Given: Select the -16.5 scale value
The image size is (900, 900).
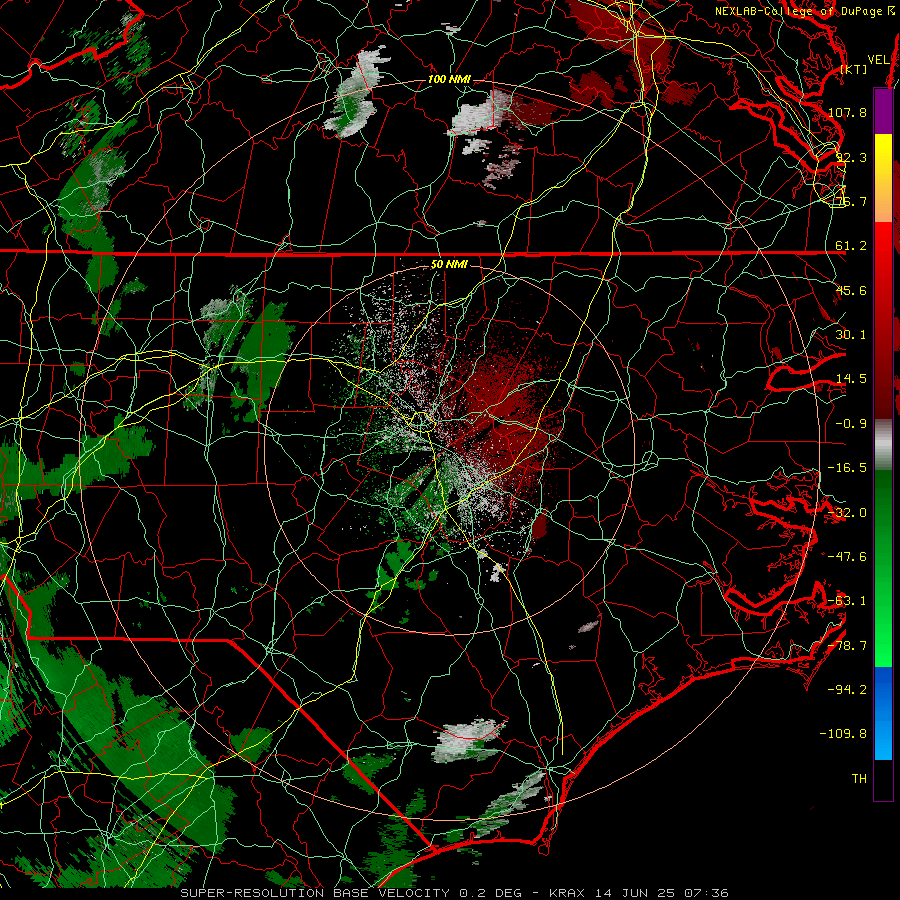Looking at the screenshot, I should click(x=847, y=468).
